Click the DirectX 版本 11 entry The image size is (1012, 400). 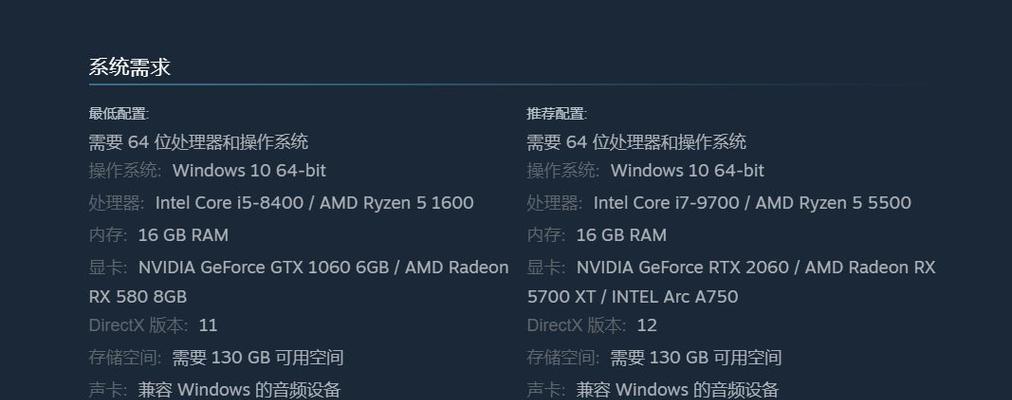(153, 325)
